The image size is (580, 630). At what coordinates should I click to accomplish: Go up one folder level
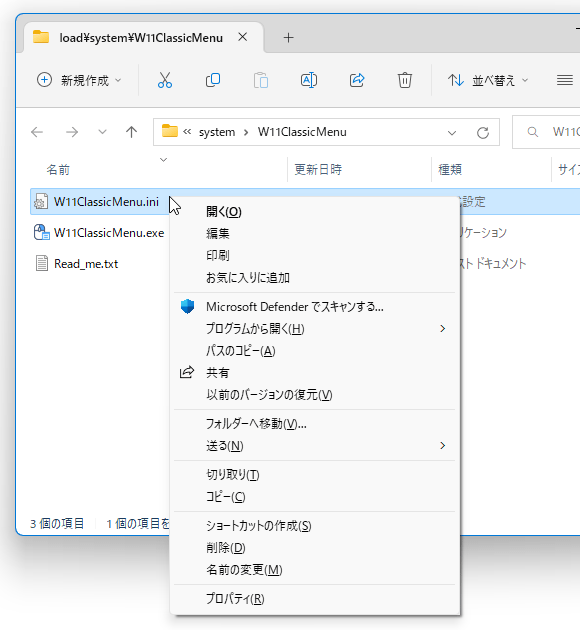[131, 132]
